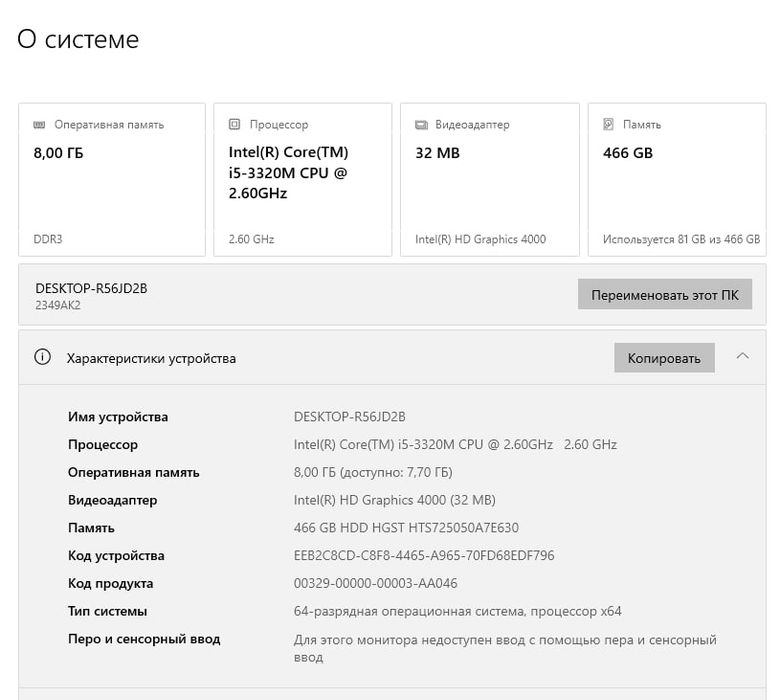Click 'Используется 81 GB из 466 GB' text
Viewport: 780px width, 700px height.
point(682,239)
